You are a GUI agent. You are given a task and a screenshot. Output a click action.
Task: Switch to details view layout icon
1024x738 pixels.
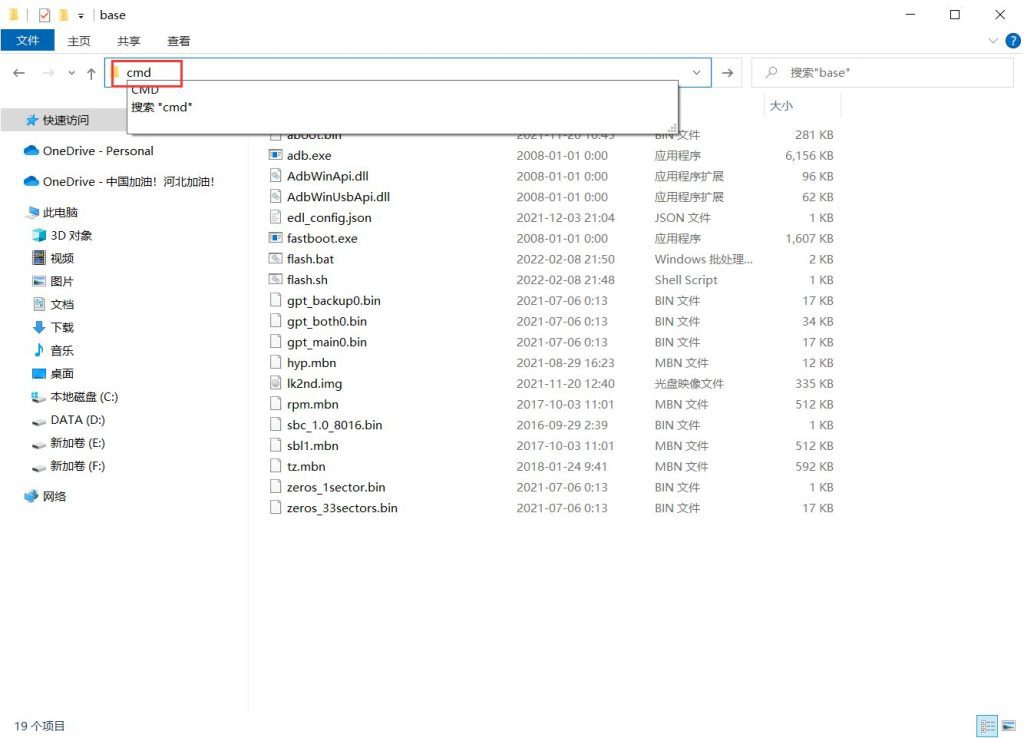(987, 726)
